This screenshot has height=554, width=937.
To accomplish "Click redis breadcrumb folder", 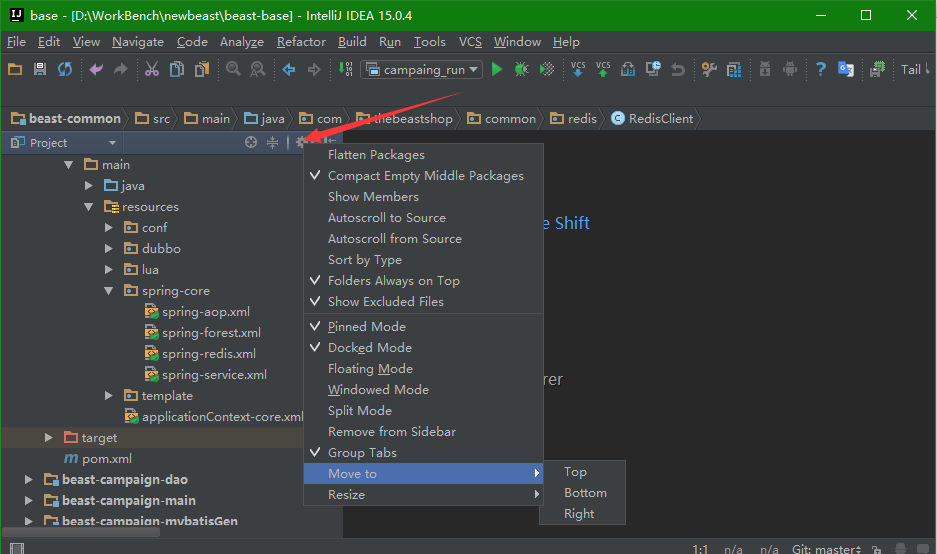I will pyautogui.click(x=574, y=119).
